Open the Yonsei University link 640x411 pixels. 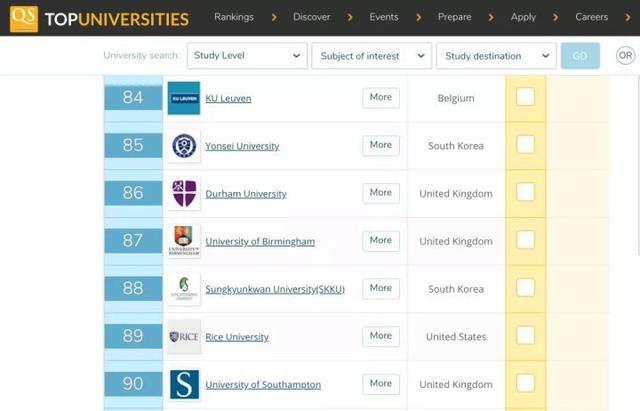pos(242,146)
